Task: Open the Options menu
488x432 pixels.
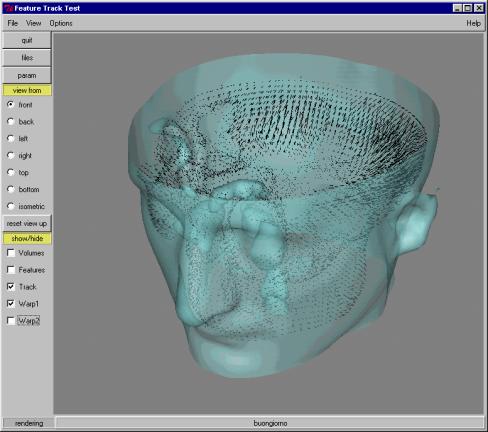Action: pyautogui.click(x=61, y=23)
